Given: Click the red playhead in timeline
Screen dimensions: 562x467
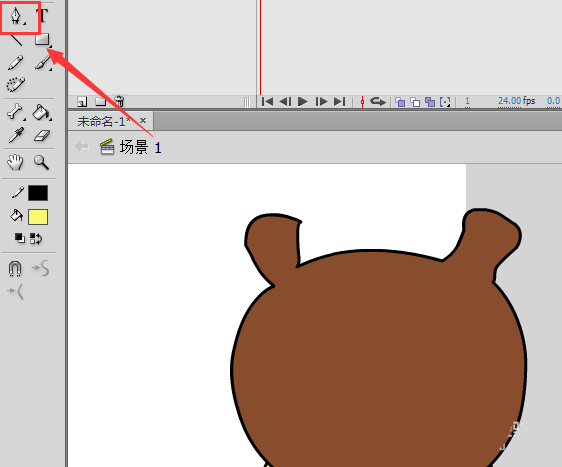Looking at the screenshot, I should click(x=261, y=47).
